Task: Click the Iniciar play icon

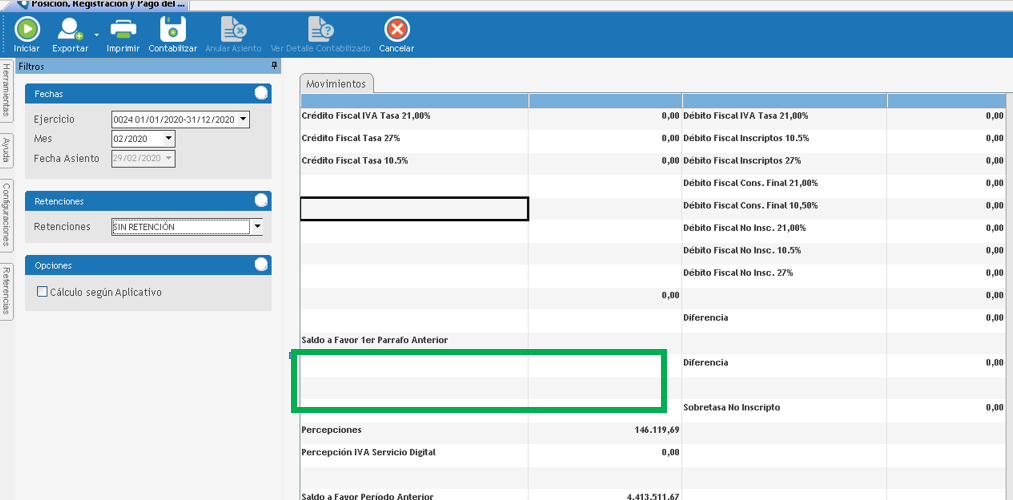Action: (27, 29)
